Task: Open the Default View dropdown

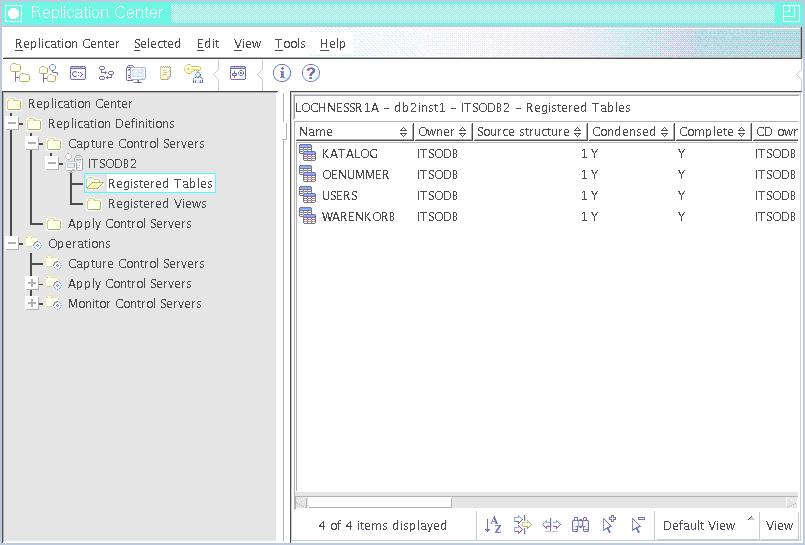Action: pyautogui.click(x=706, y=525)
